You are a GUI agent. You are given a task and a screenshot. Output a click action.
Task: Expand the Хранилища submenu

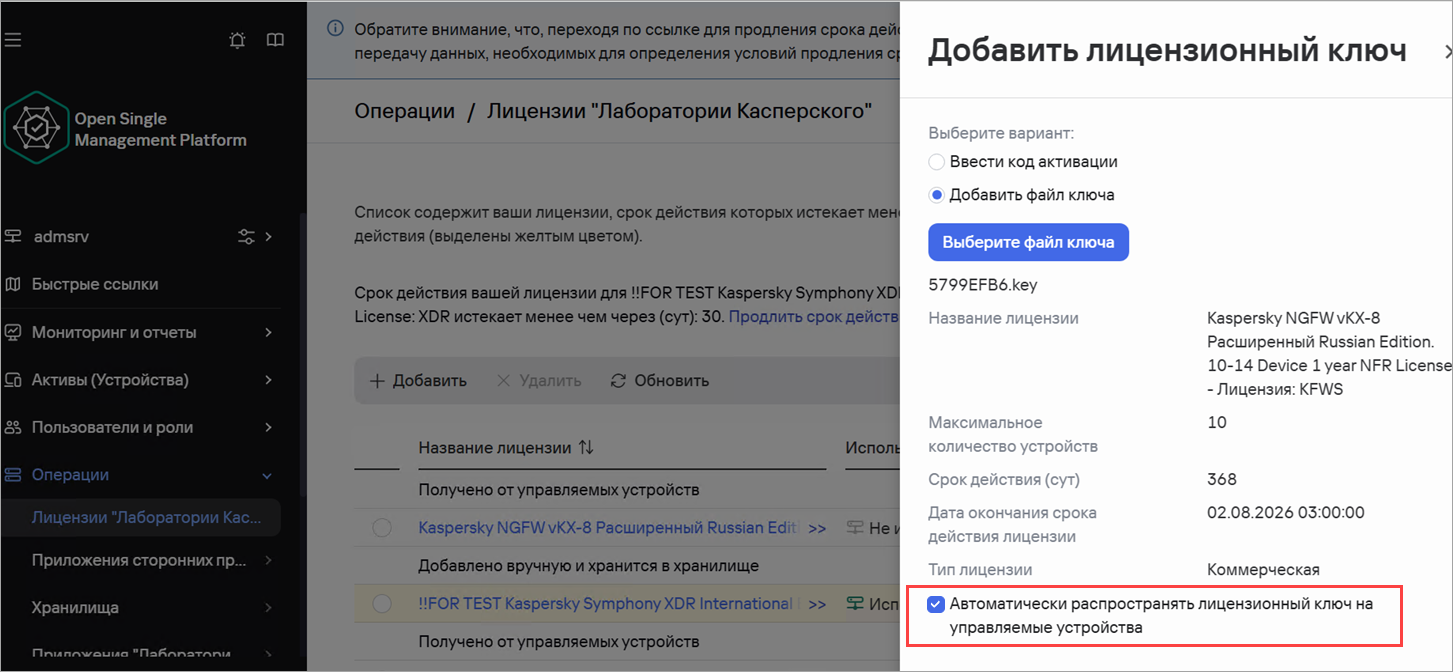(x=268, y=607)
